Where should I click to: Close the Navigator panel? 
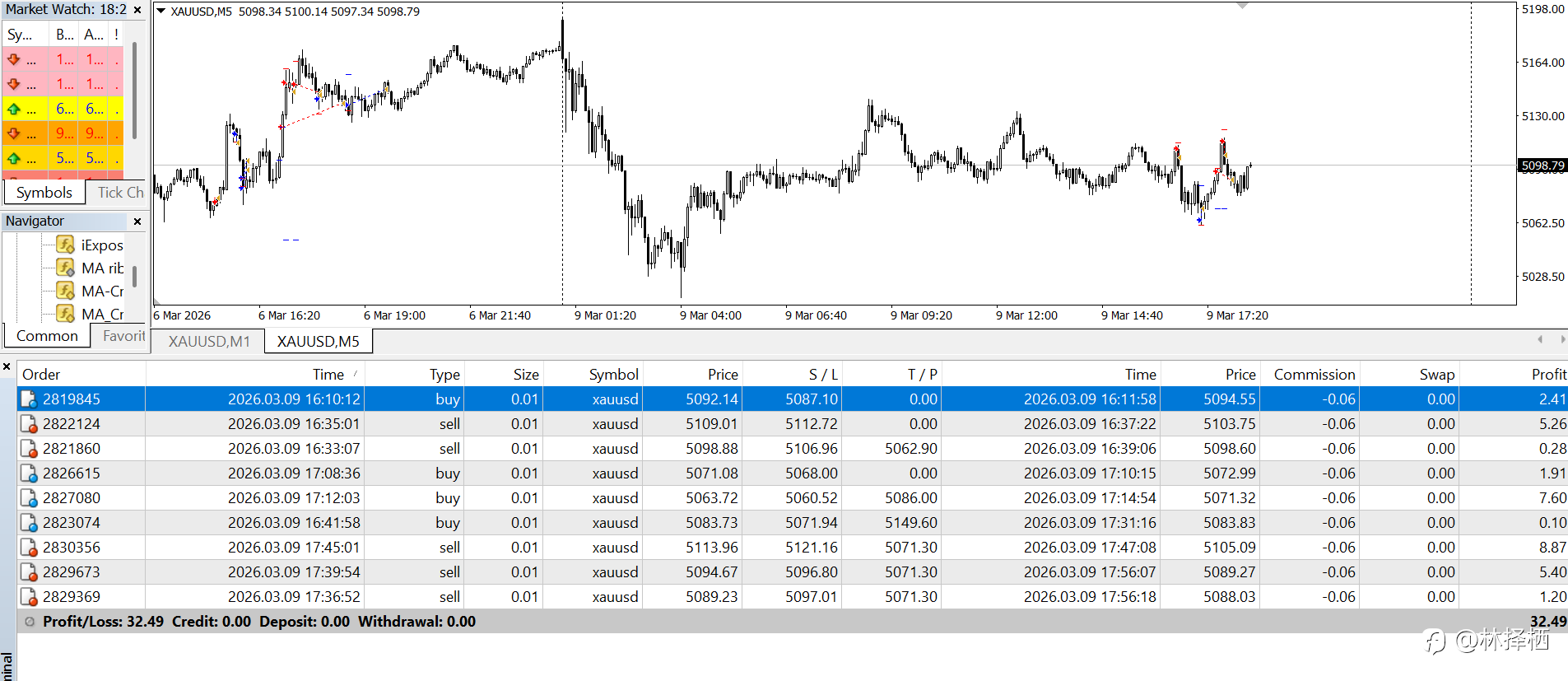click(x=137, y=221)
